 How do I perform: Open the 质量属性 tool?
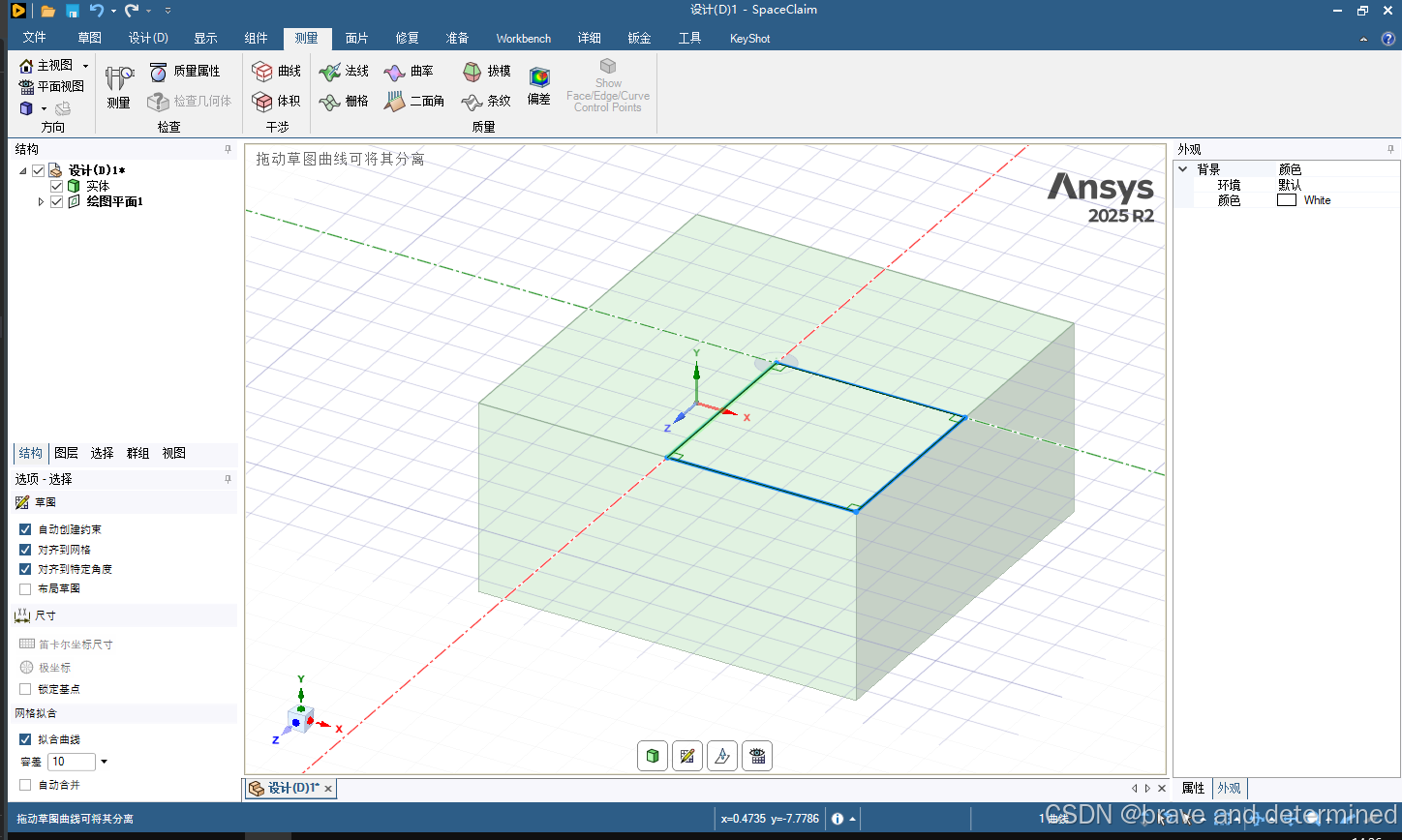[x=187, y=71]
